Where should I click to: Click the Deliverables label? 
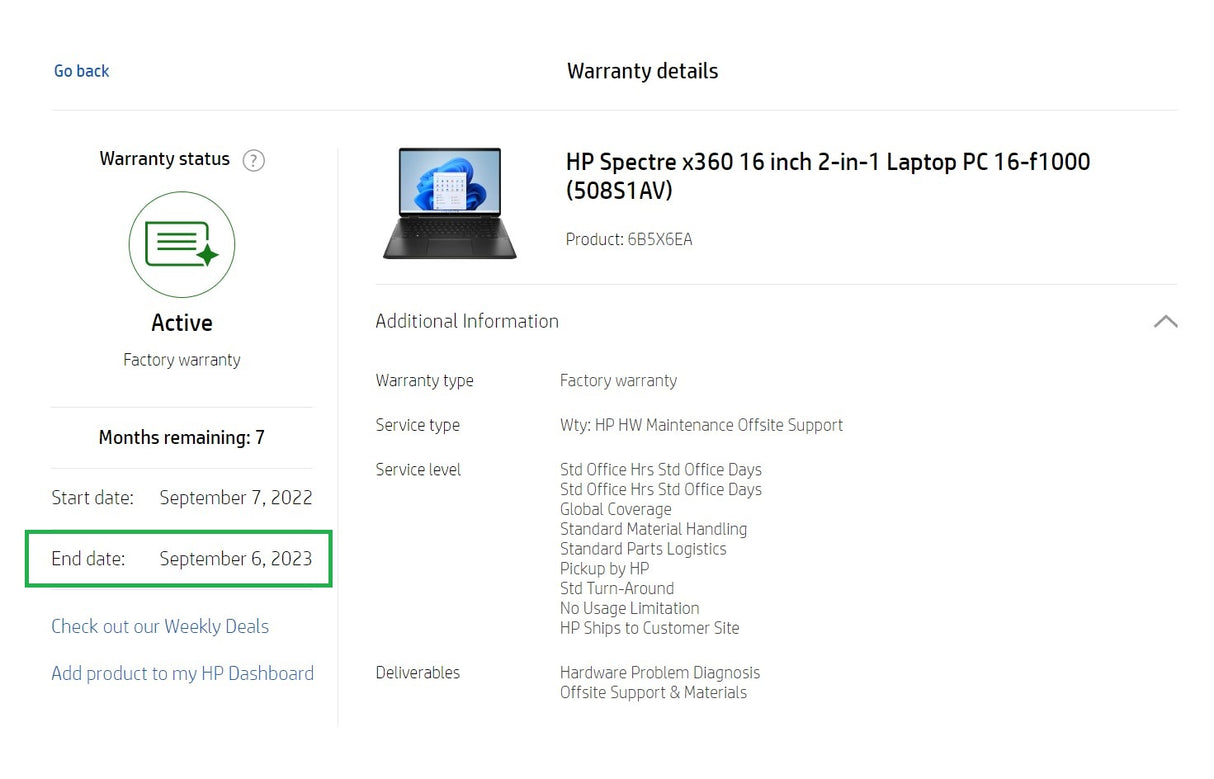point(417,672)
